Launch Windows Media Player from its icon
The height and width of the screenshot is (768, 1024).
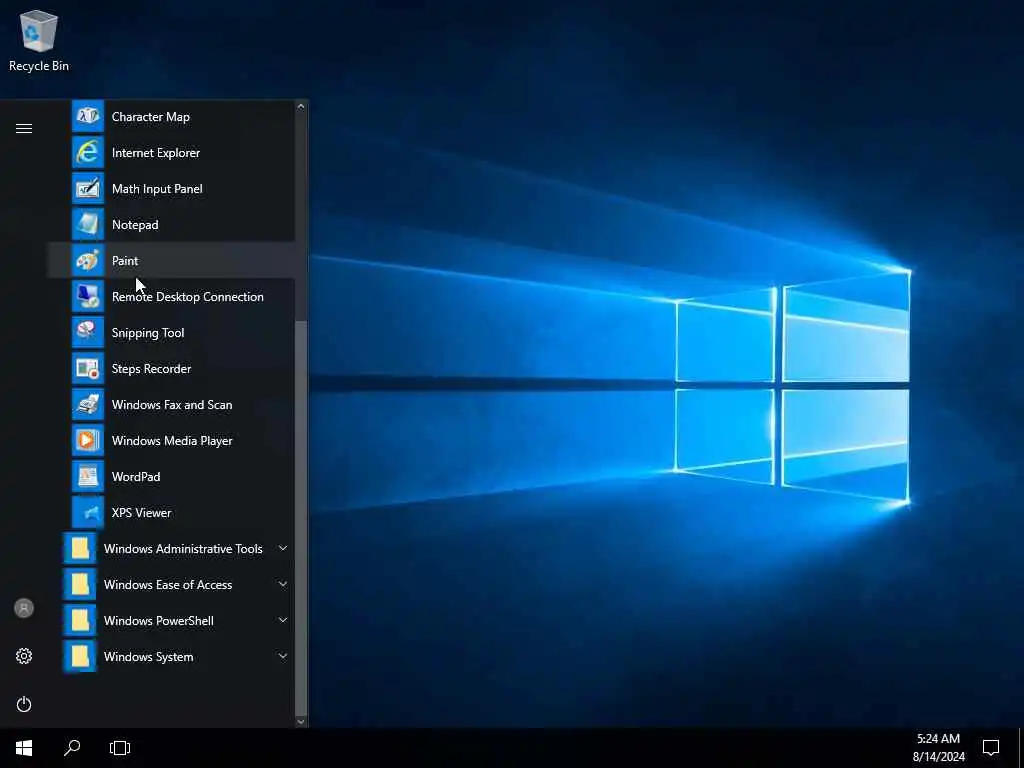coord(88,440)
